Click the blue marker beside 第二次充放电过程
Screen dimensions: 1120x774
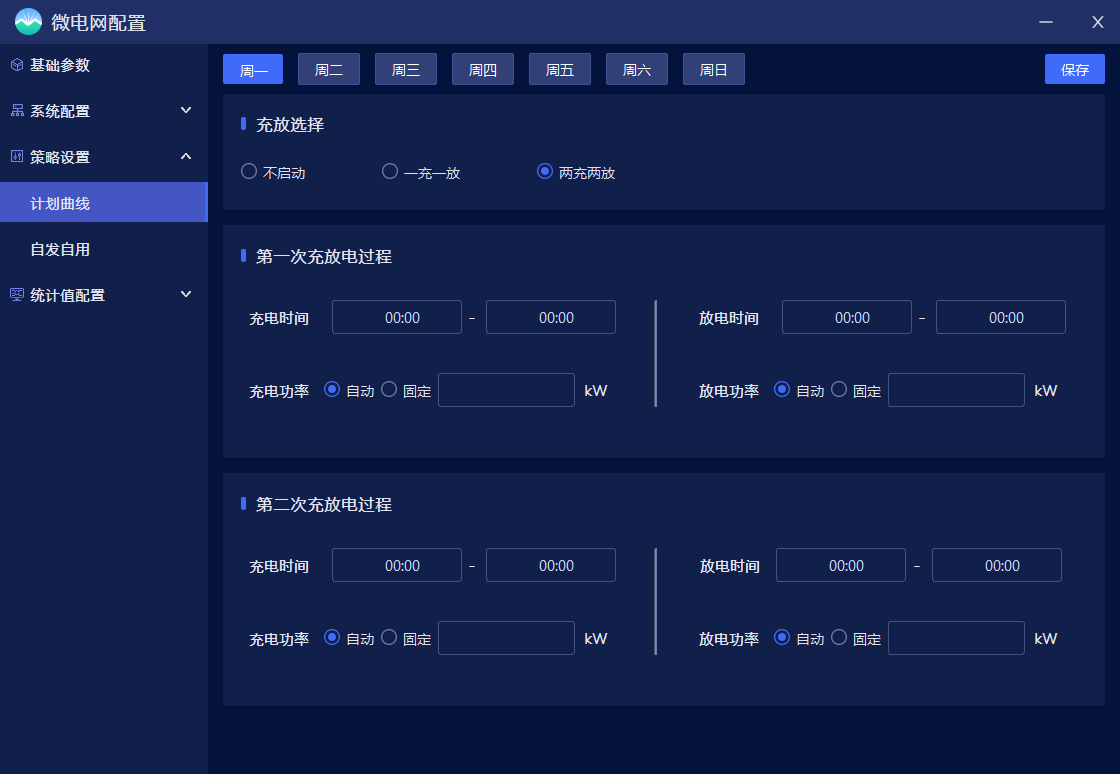[x=243, y=505]
